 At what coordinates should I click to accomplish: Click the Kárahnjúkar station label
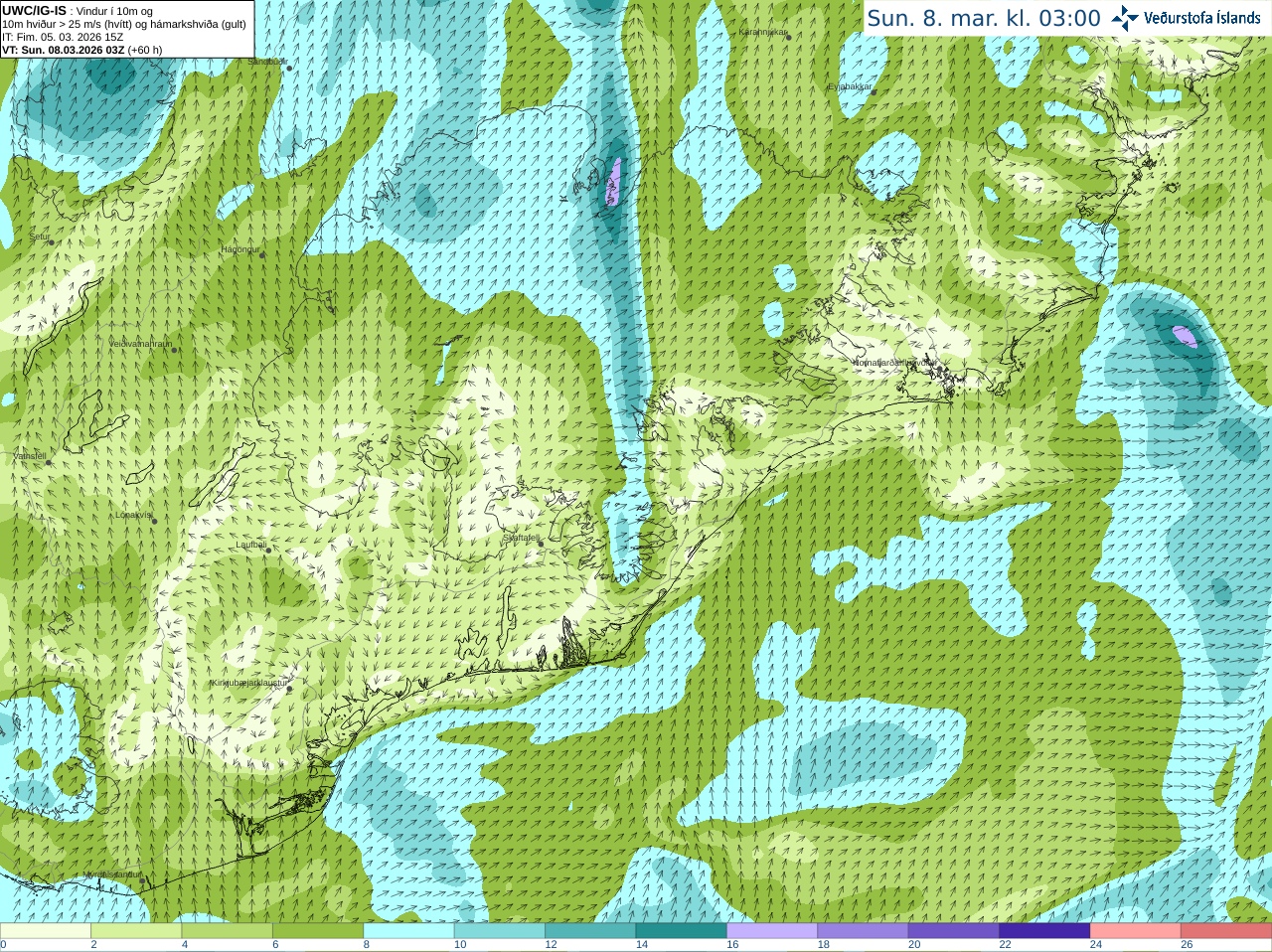click(x=763, y=32)
